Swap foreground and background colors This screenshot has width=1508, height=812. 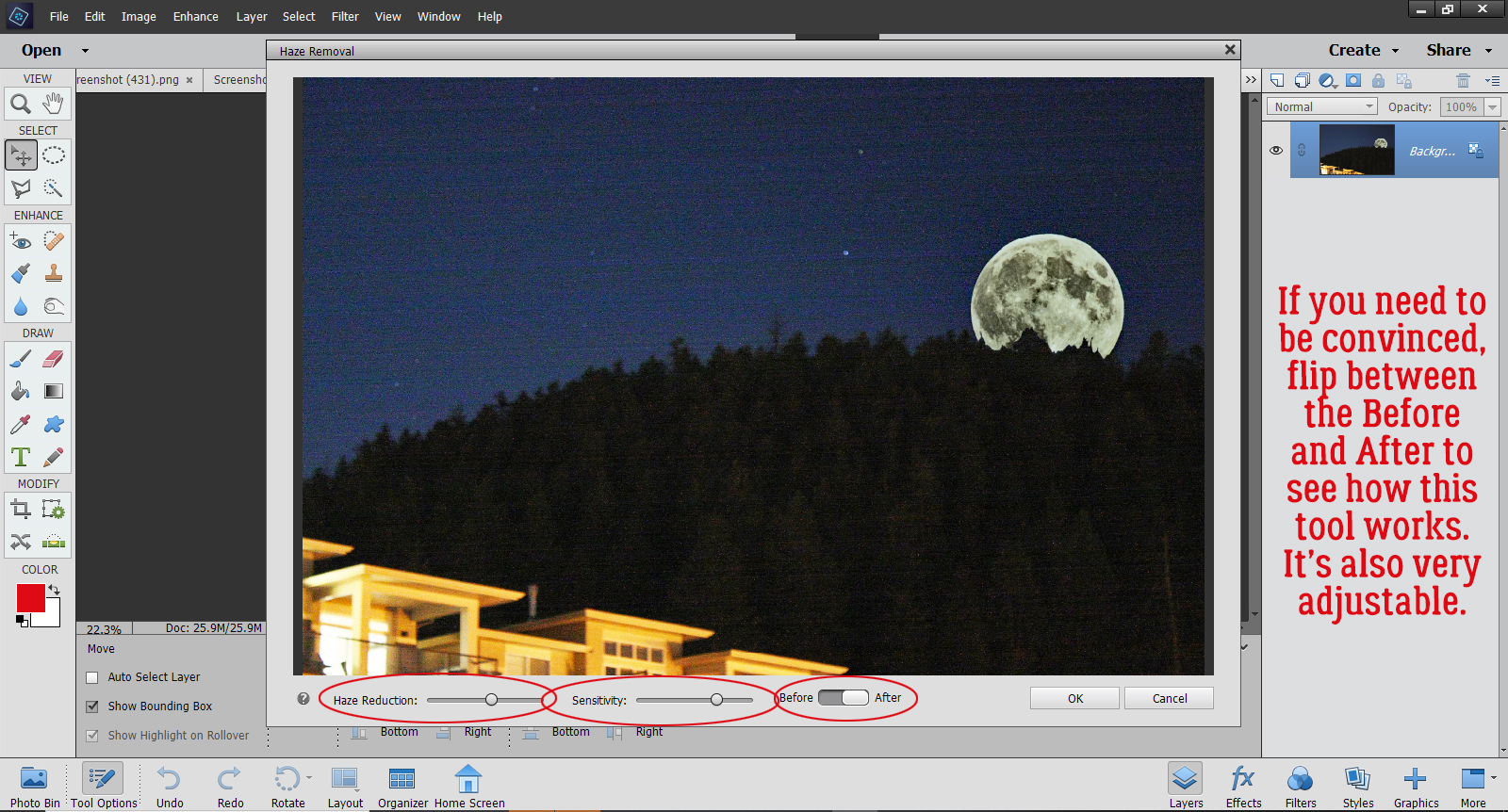coord(55,590)
